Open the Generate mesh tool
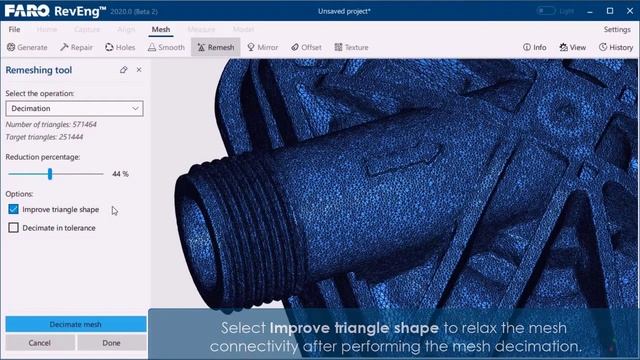640x360 pixels. pos(27,47)
